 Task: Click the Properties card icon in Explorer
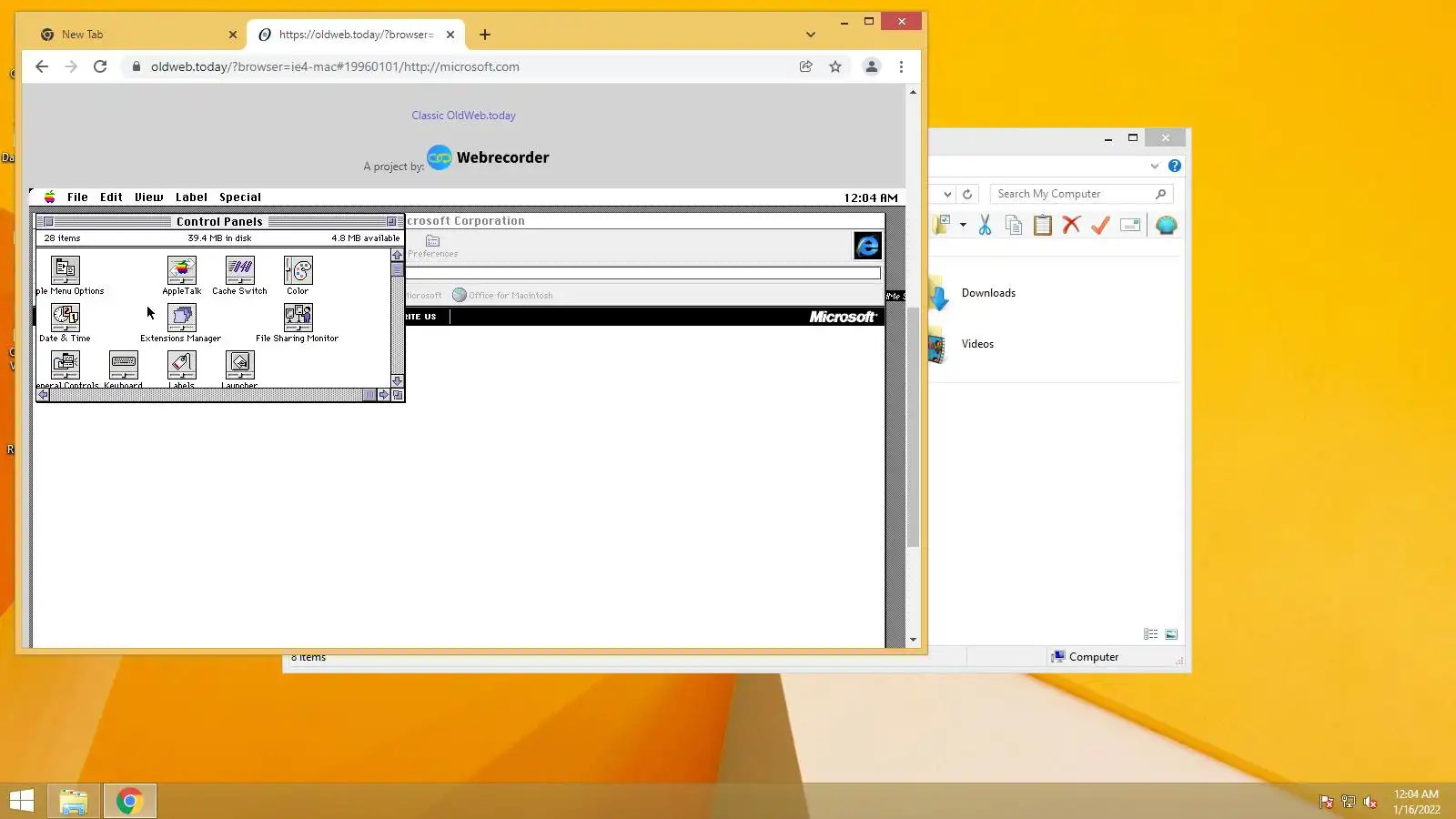tap(1130, 225)
